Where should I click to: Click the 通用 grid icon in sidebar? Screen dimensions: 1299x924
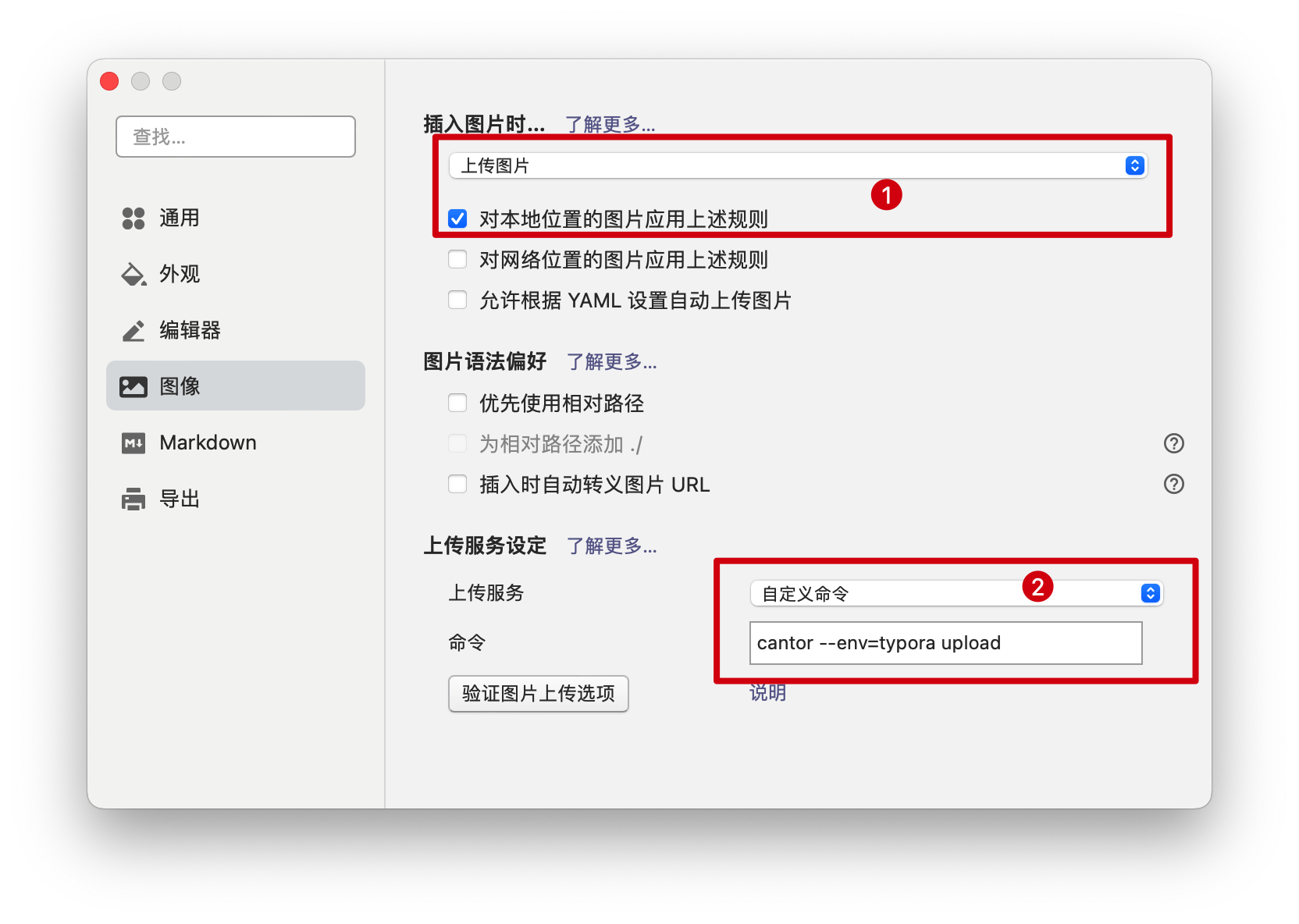133,219
